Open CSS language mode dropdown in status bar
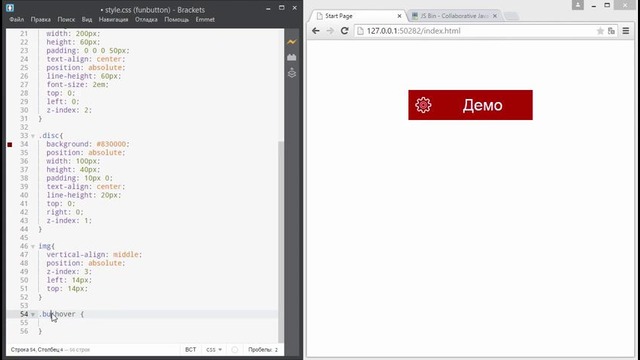This screenshot has width=640, height=360. (x=214, y=350)
